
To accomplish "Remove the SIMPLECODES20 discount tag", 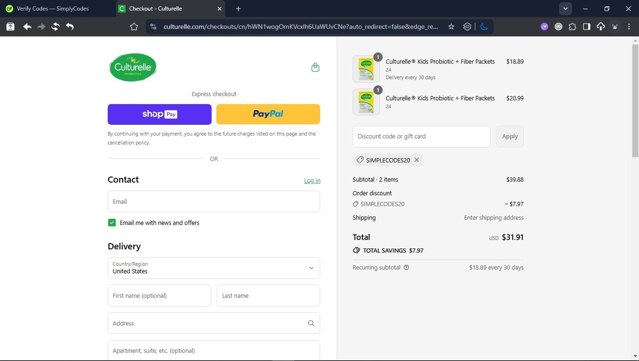I will (416, 160).
